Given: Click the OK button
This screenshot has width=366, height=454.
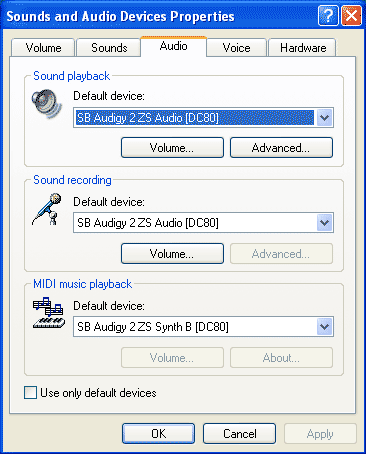Looking at the screenshot, I should point(158,433).
